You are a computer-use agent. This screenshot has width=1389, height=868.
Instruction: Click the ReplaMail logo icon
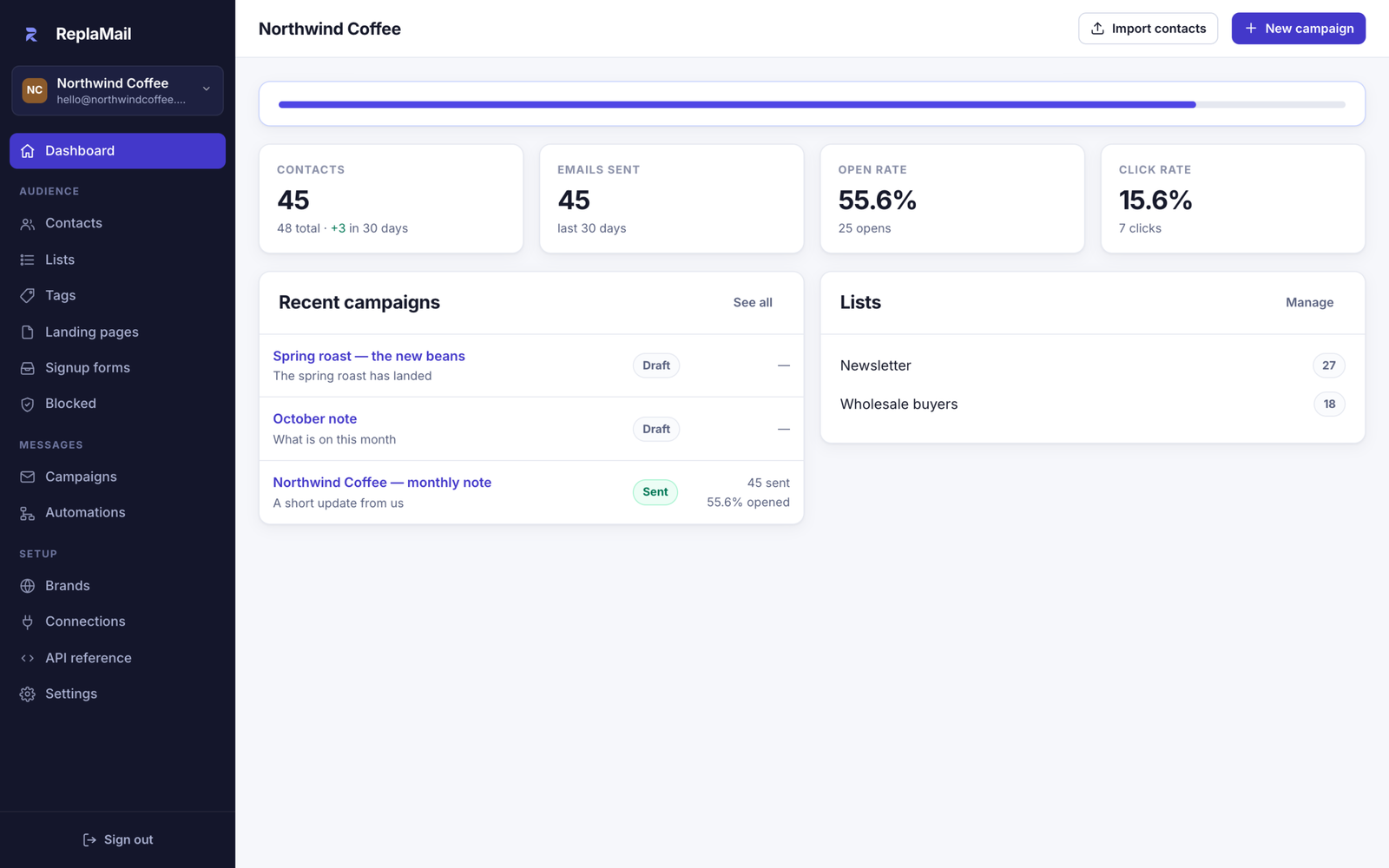[31, 34]
